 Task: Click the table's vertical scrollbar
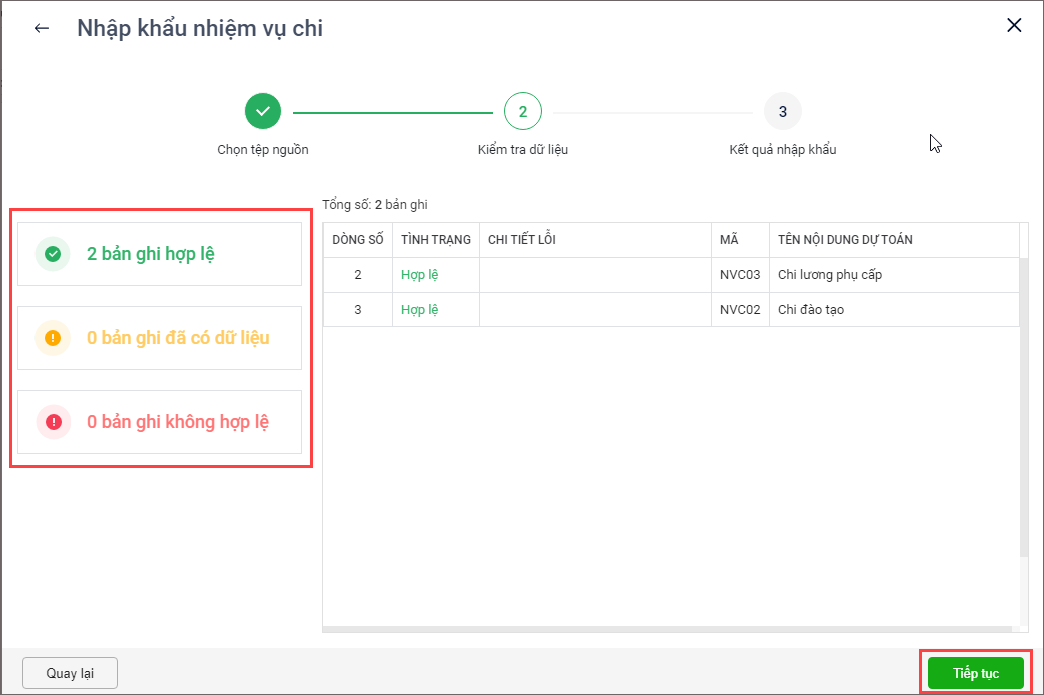(x=1023, y=400)
